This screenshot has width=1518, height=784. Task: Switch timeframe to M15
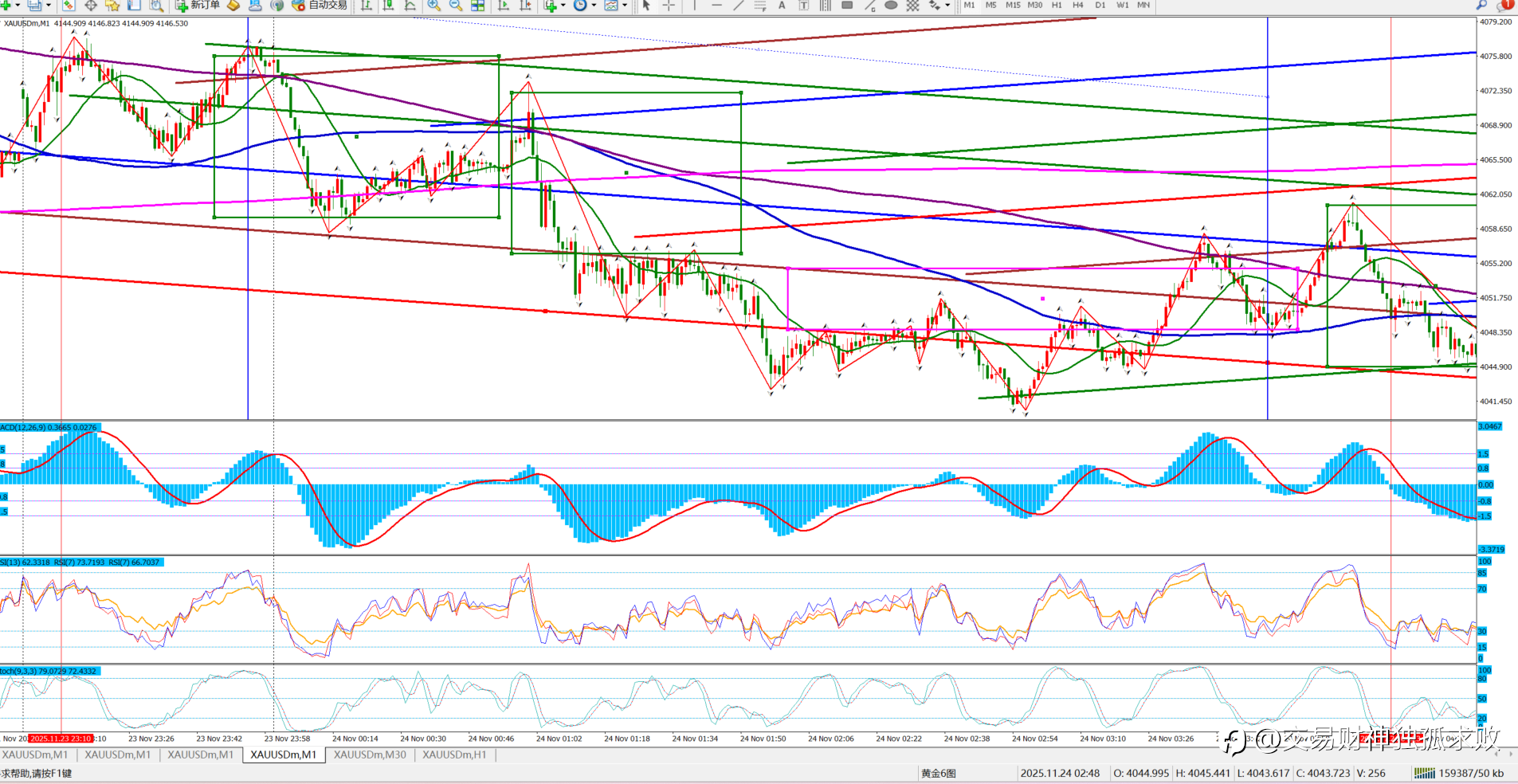(x=1013, y=5)
